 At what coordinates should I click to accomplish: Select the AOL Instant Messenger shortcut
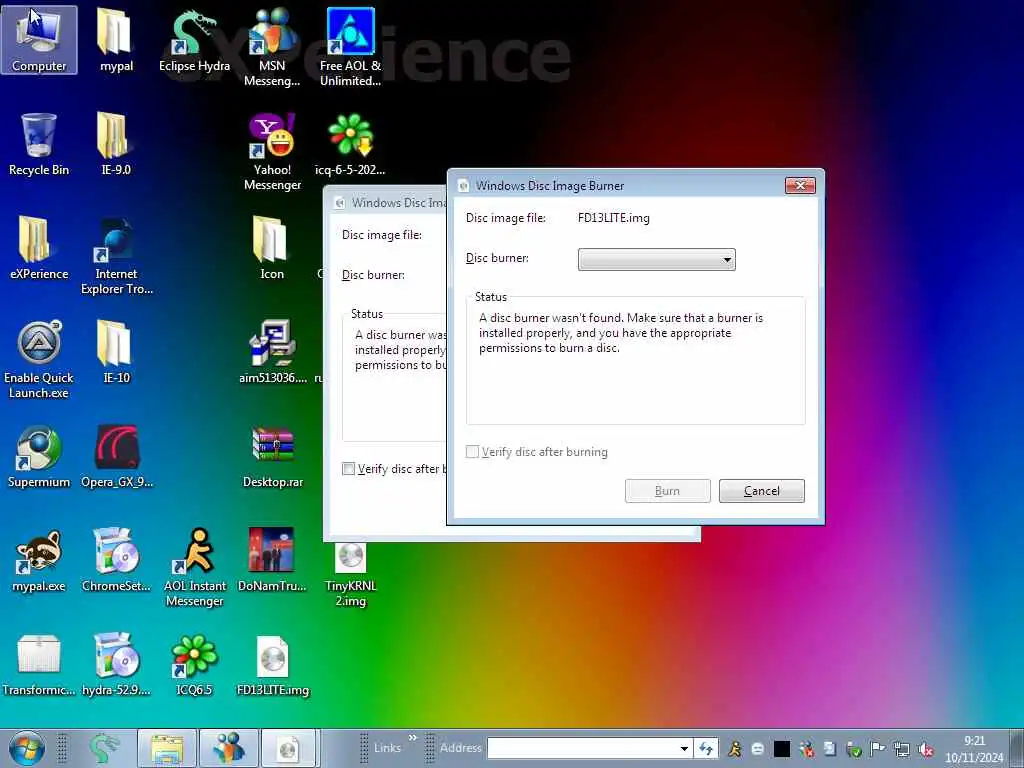tap(194, 567)
